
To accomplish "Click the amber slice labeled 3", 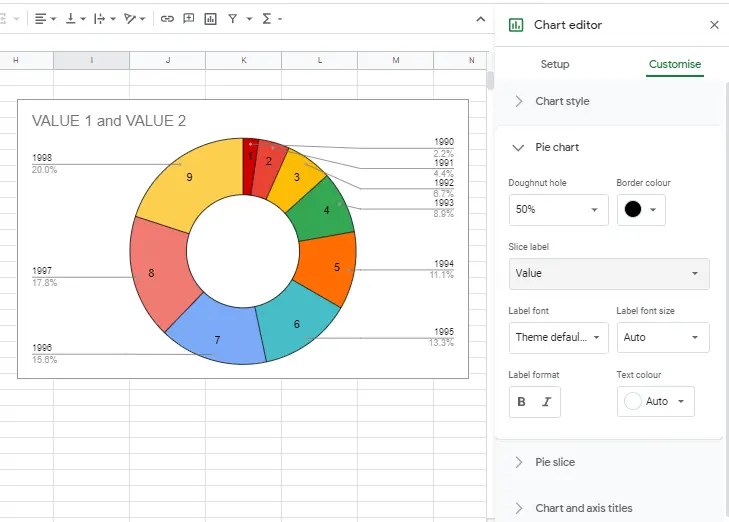I will (x=296, y=178).
